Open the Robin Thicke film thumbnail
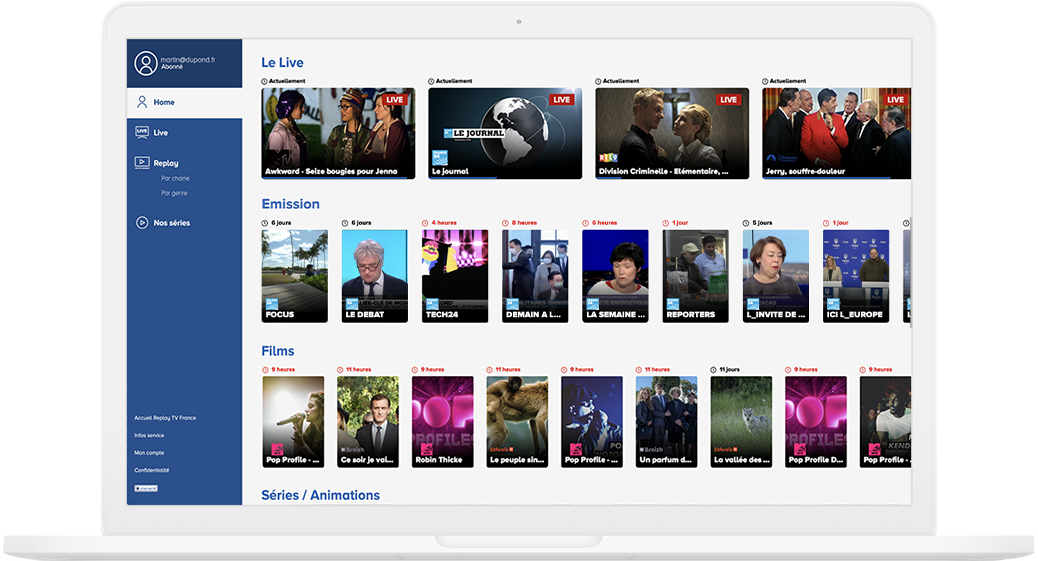The height and width of the screenshot is (561, 1038). tap(442, 422)
